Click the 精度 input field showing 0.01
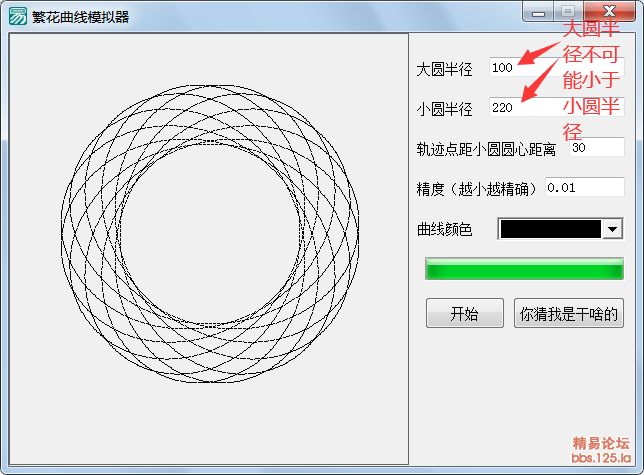Viewport: 644px width, 475px height. [585, 187]
